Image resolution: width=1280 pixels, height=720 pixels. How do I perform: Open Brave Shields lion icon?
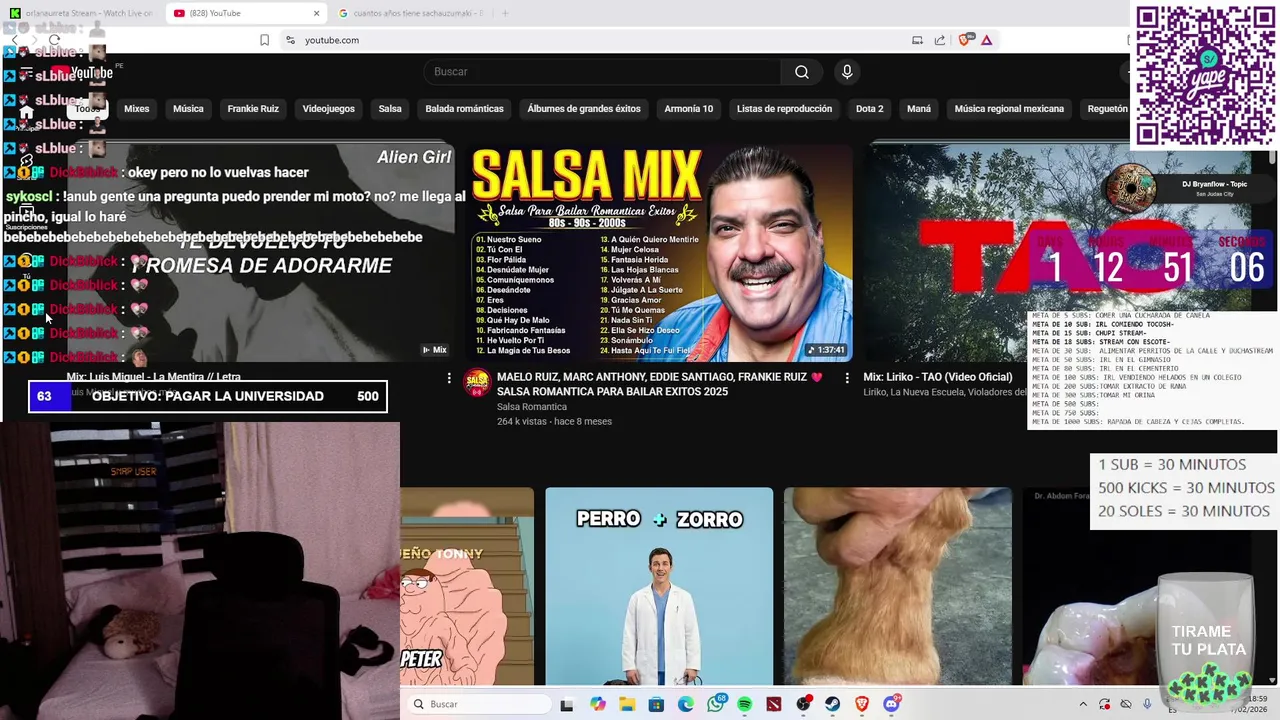point(965,40)
